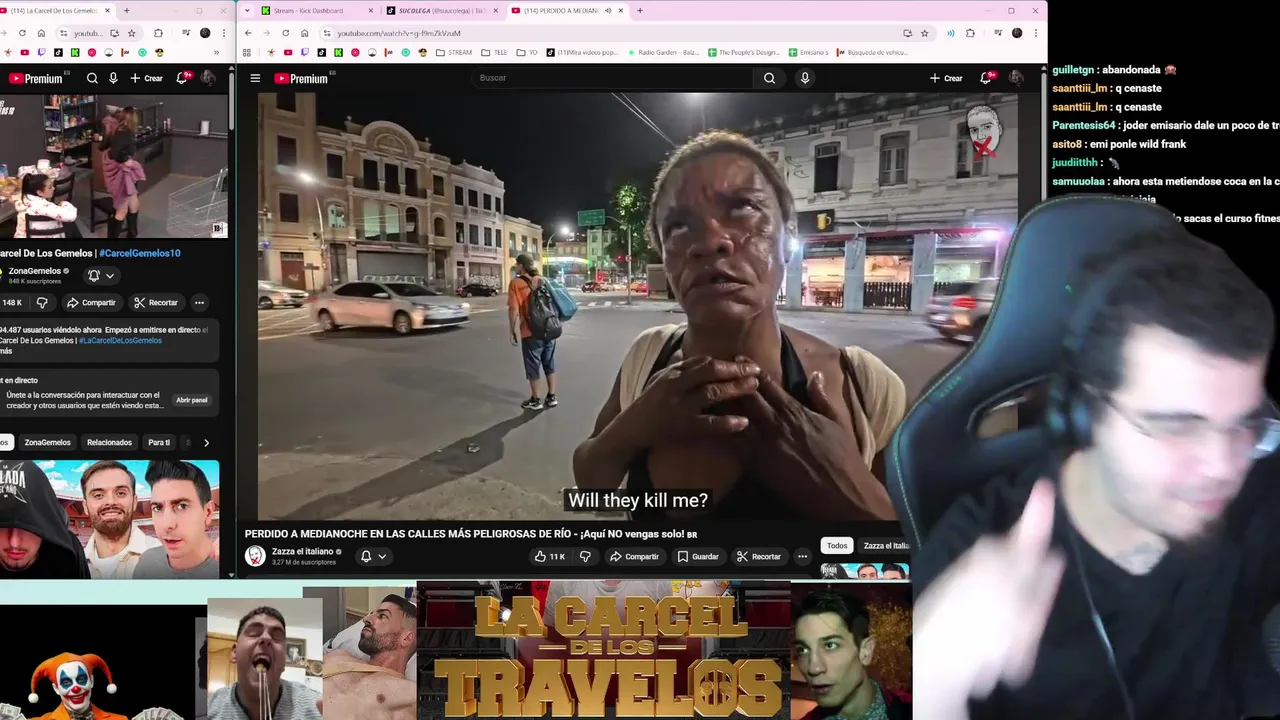Open TELE bookmarks folder
The height and width of the screenshot is (720, 1280).
494,52
